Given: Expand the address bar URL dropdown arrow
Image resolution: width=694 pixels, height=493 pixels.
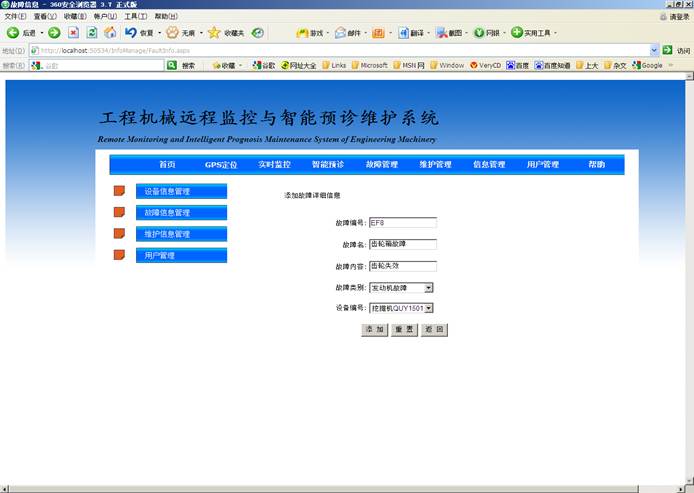Looking at the screenshot, I should click(655, 50).
